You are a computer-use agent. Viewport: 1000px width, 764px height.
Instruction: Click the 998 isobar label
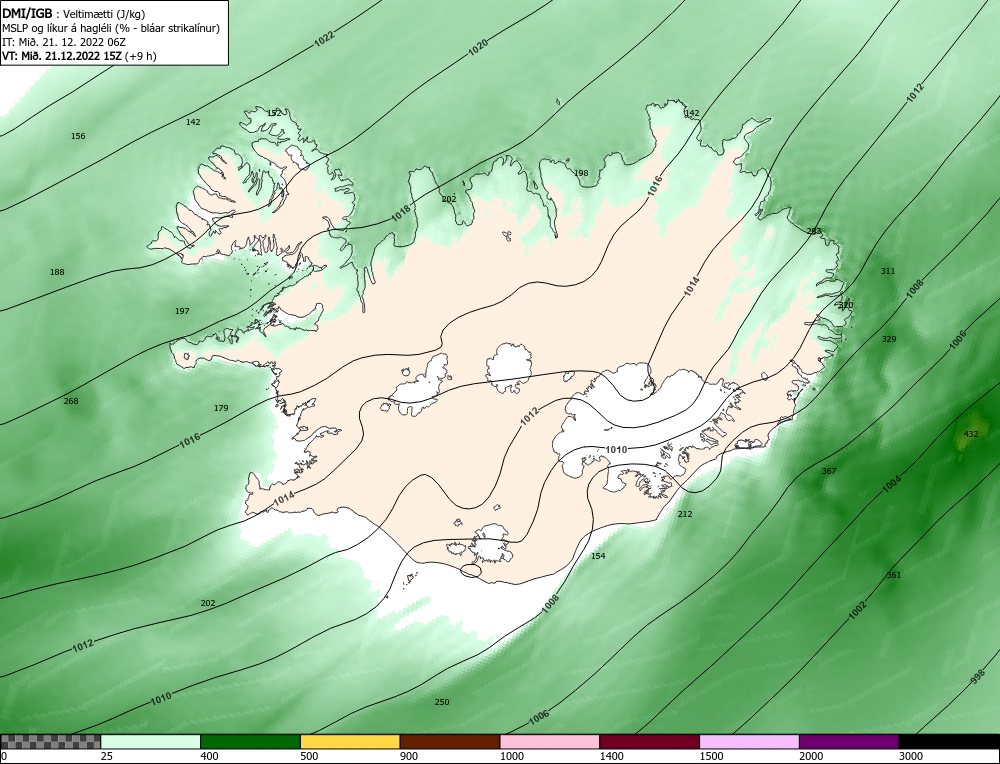click(977, 677)
